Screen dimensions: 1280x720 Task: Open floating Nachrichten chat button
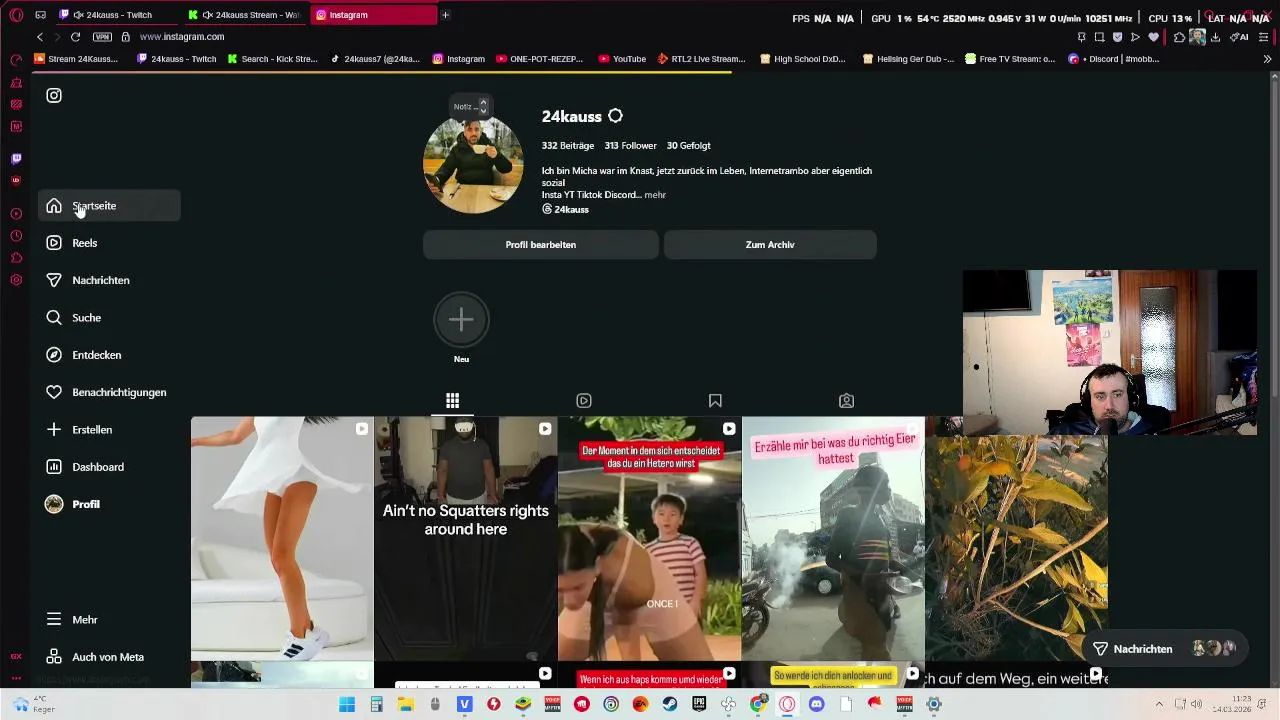1165,649
